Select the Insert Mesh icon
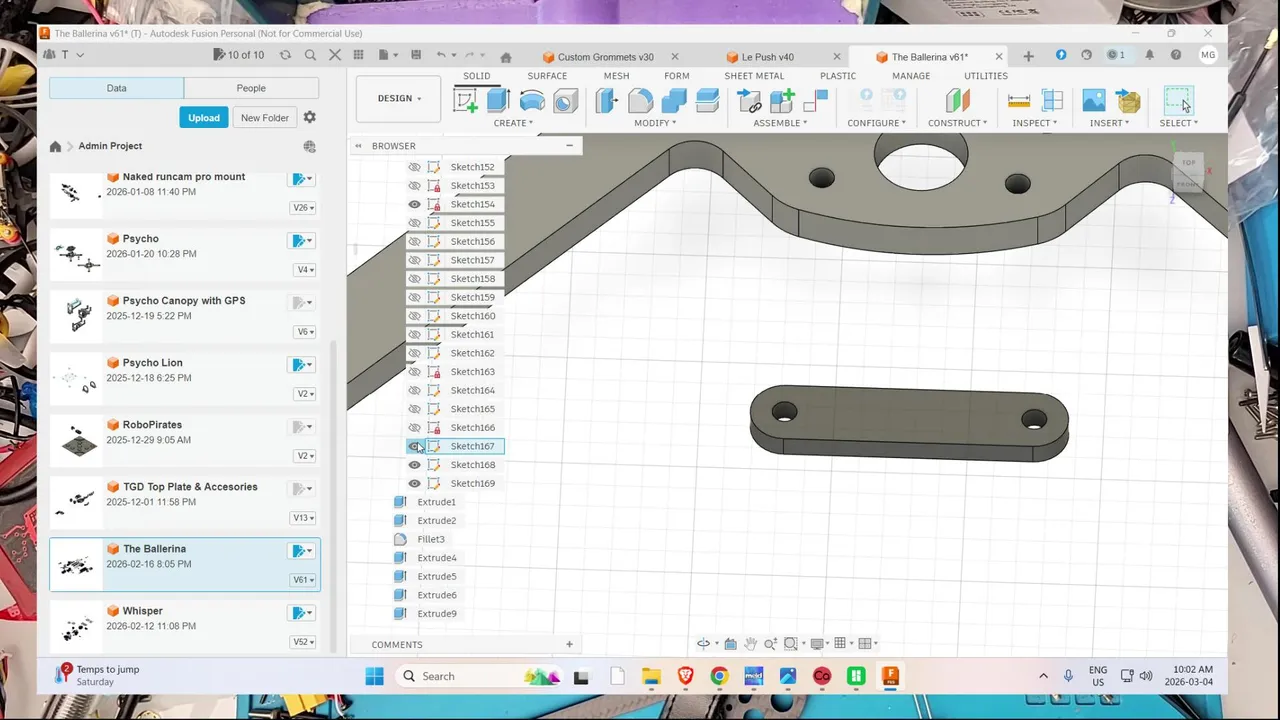The width and height of the screenshot is (1280, 720). click(1128, 100)
